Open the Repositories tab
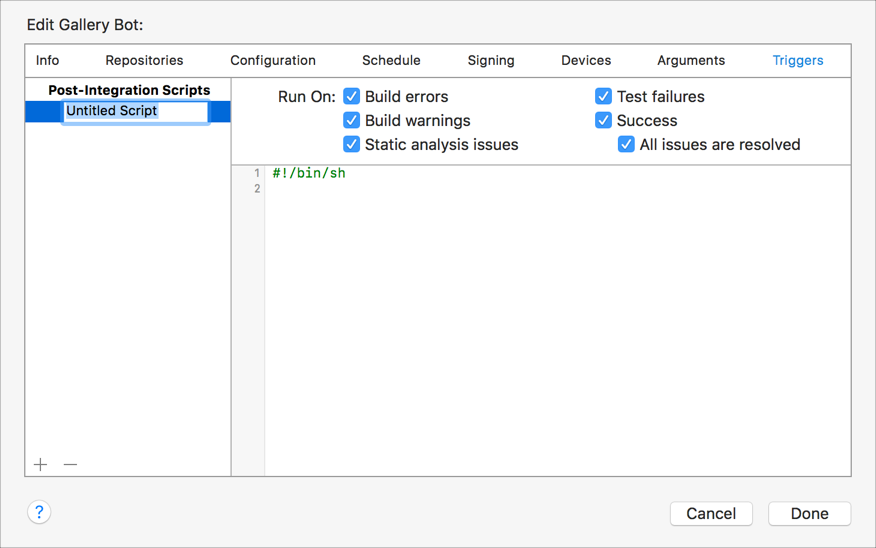This screenshot has width=876, height=548. (x=144, y=60)
